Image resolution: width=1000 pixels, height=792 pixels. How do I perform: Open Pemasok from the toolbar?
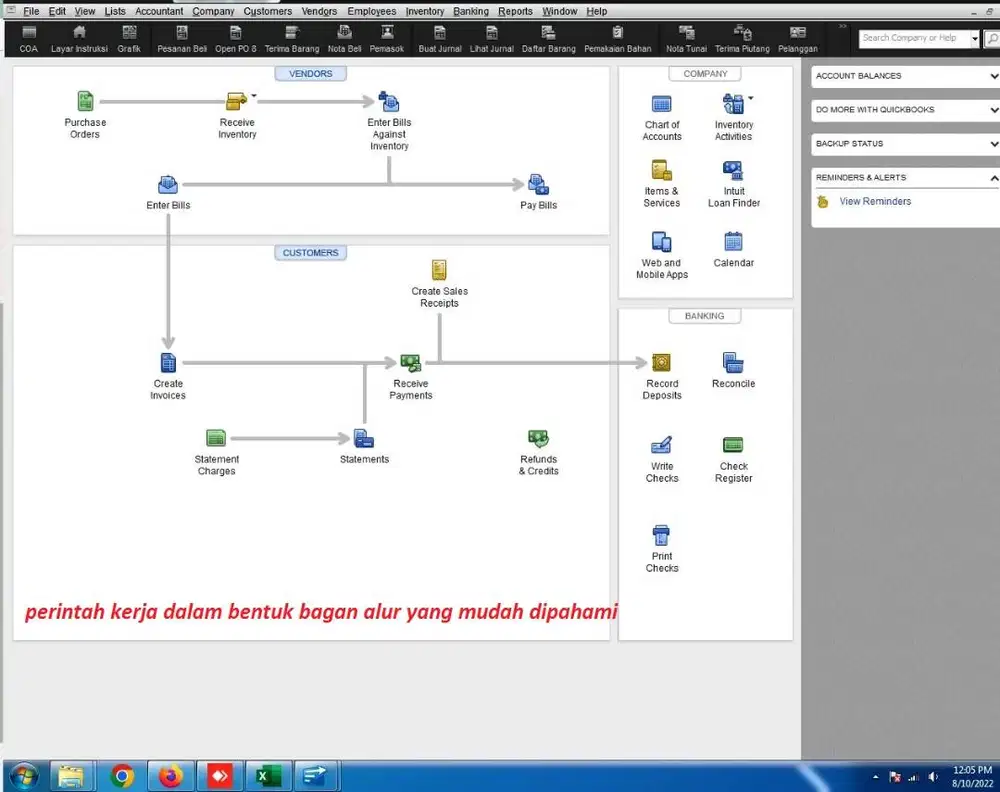[x=387, y=40]
